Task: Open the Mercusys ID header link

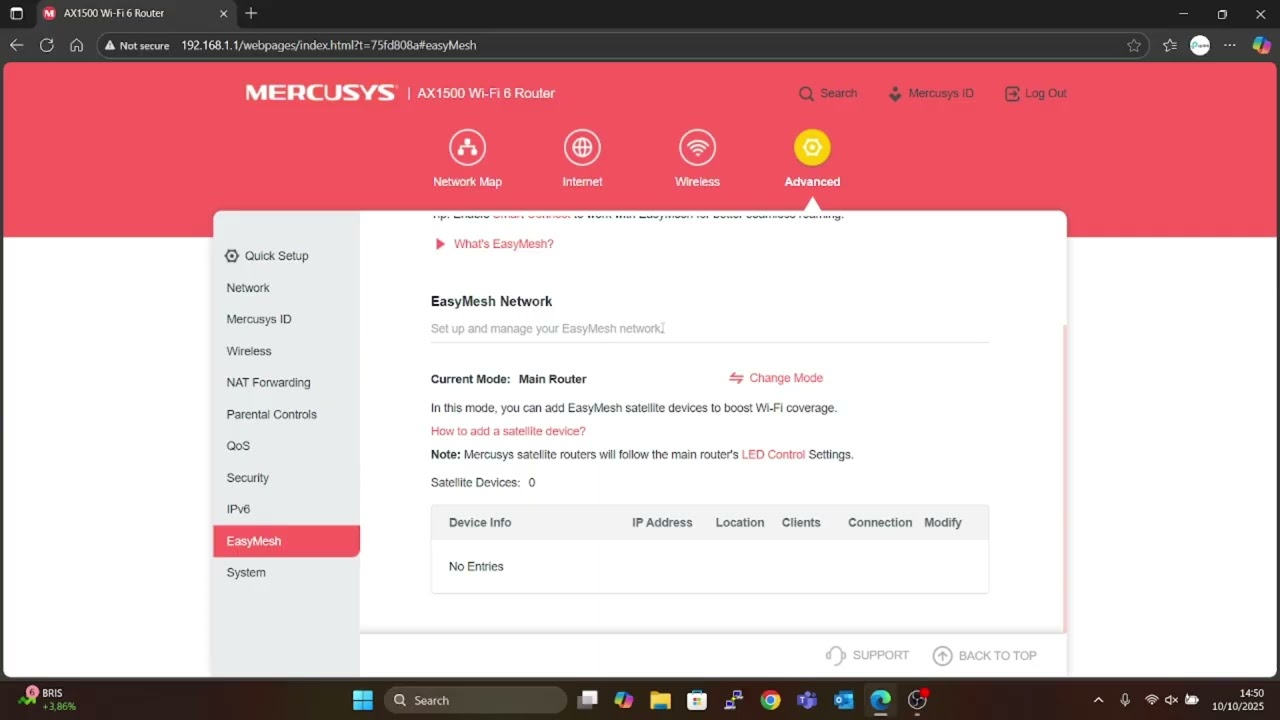Action: tap(930, 93)
